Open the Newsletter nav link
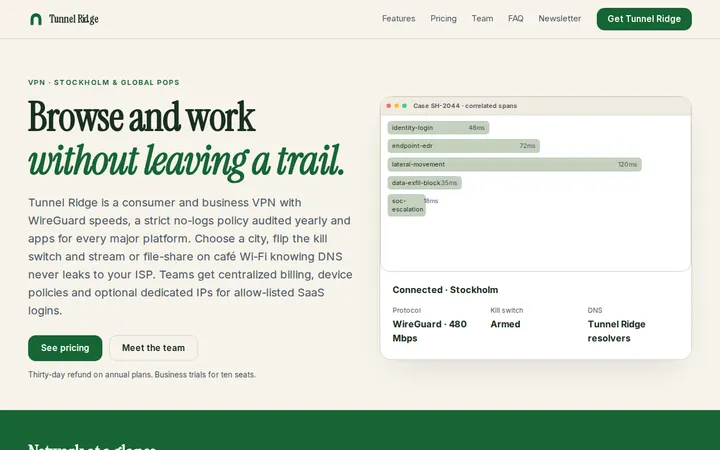 pyautogui.click(x=560, y=18)
